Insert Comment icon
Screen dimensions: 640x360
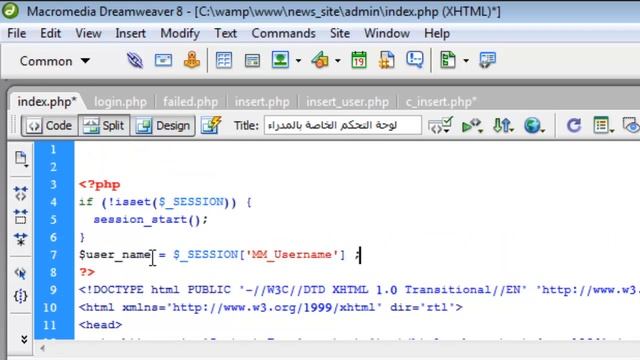415,60
